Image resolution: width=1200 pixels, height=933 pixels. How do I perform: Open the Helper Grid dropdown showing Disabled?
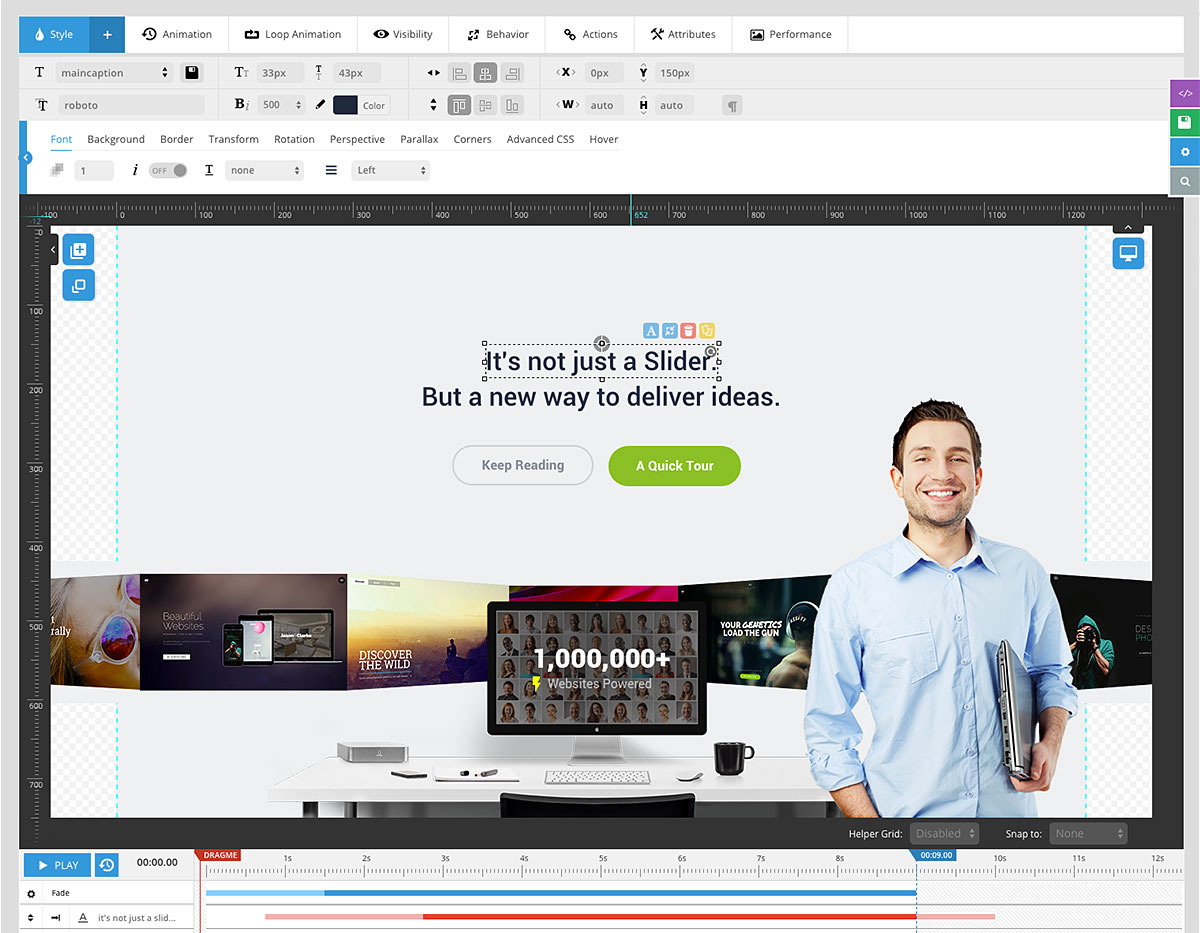coord(944,832)
